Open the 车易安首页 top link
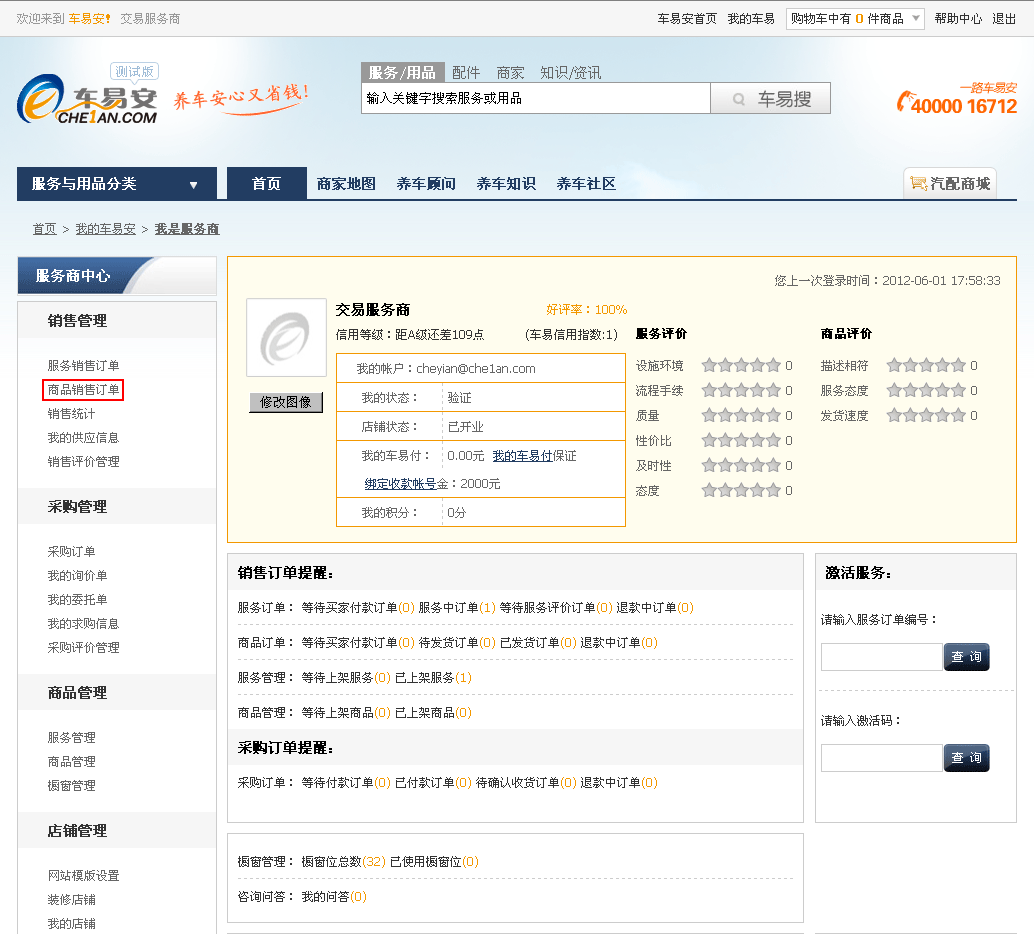The height and width of the screenshot is (934, 1034). point(687,18)
